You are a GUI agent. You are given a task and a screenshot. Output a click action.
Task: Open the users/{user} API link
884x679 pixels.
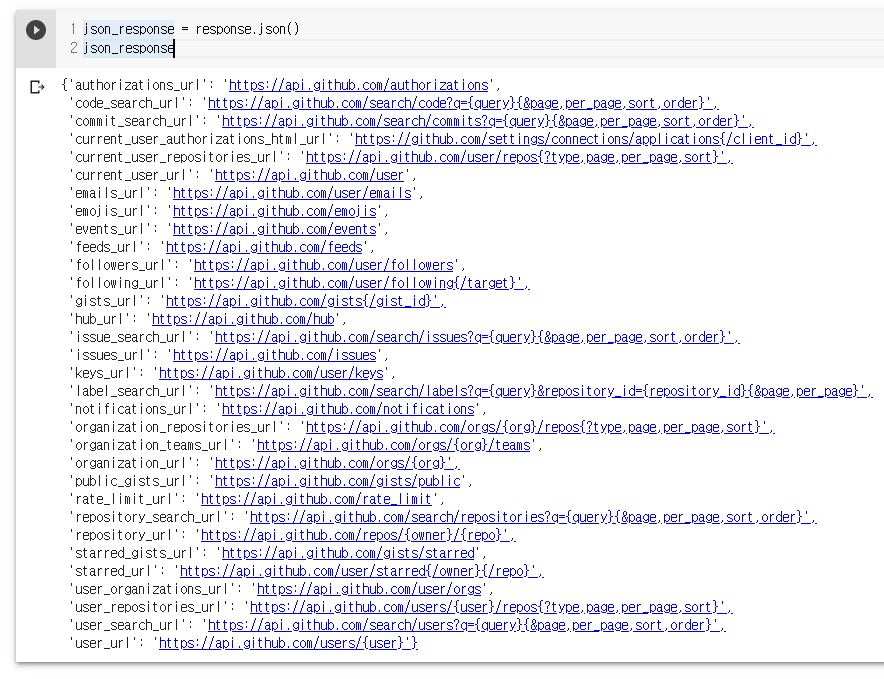[x=288, y=644]
